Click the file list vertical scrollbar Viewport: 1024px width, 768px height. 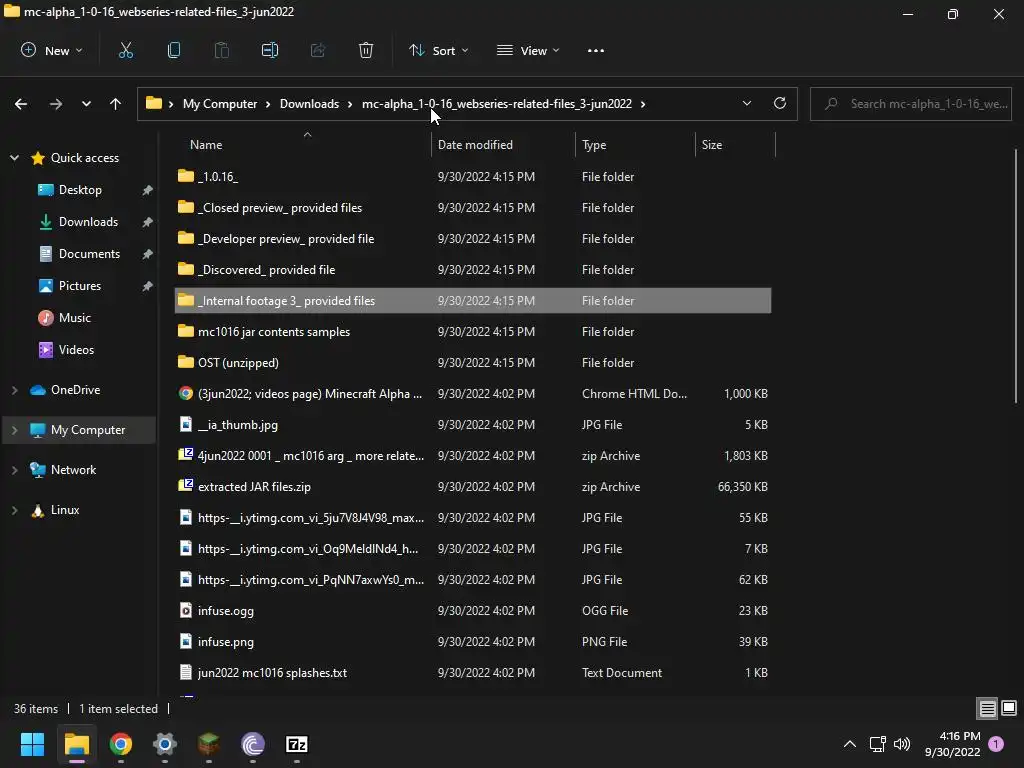pyautogui.click(x=1016, y=278)
